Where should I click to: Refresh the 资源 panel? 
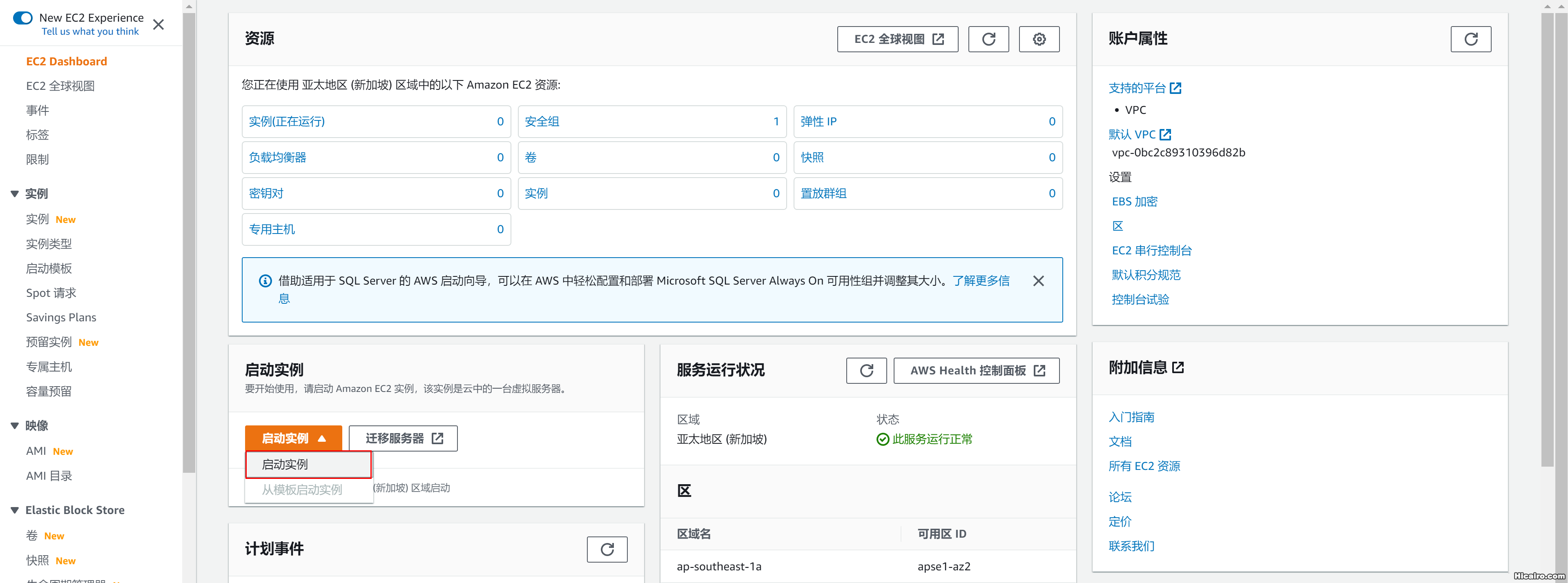coord(988,39)
